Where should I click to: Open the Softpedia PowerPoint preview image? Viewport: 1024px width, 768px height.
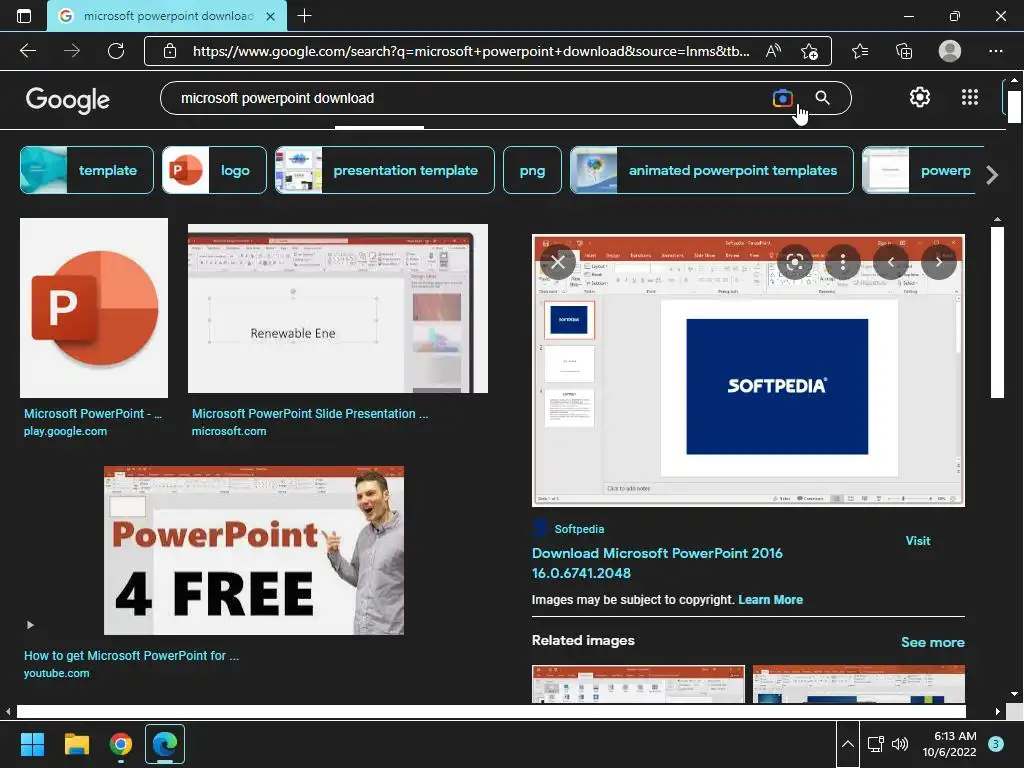point(748,370)
